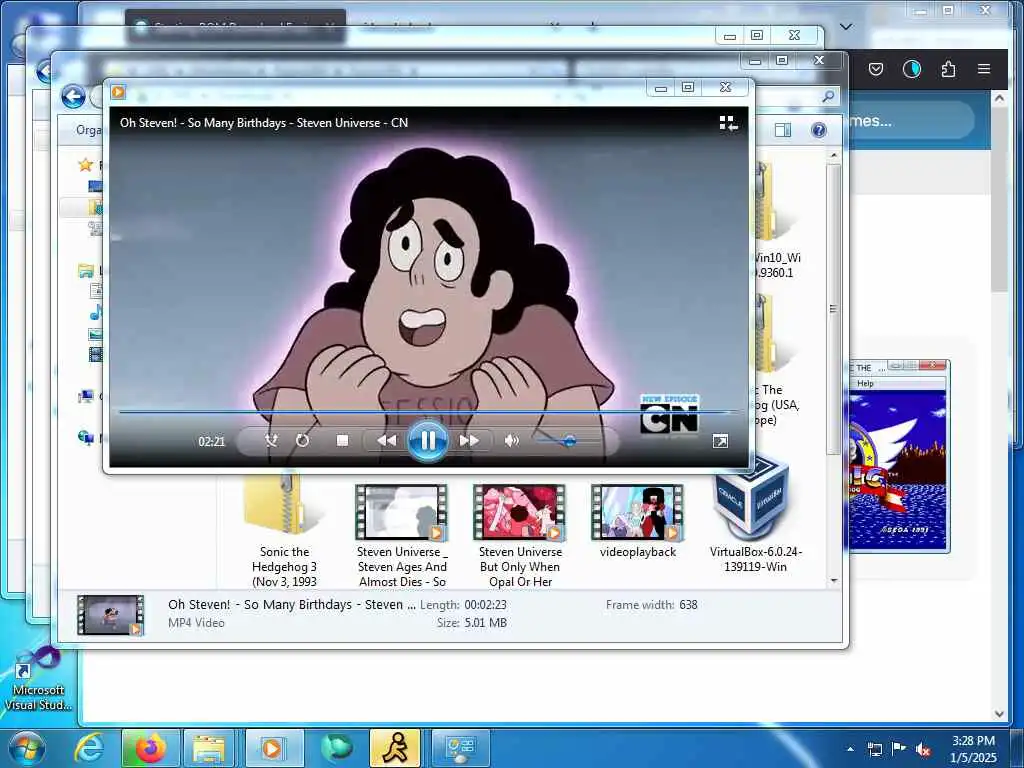Viewport: 1024px width, 768px height.
Task: Stop playback in Media Player
Action: (x=342, y=441)
